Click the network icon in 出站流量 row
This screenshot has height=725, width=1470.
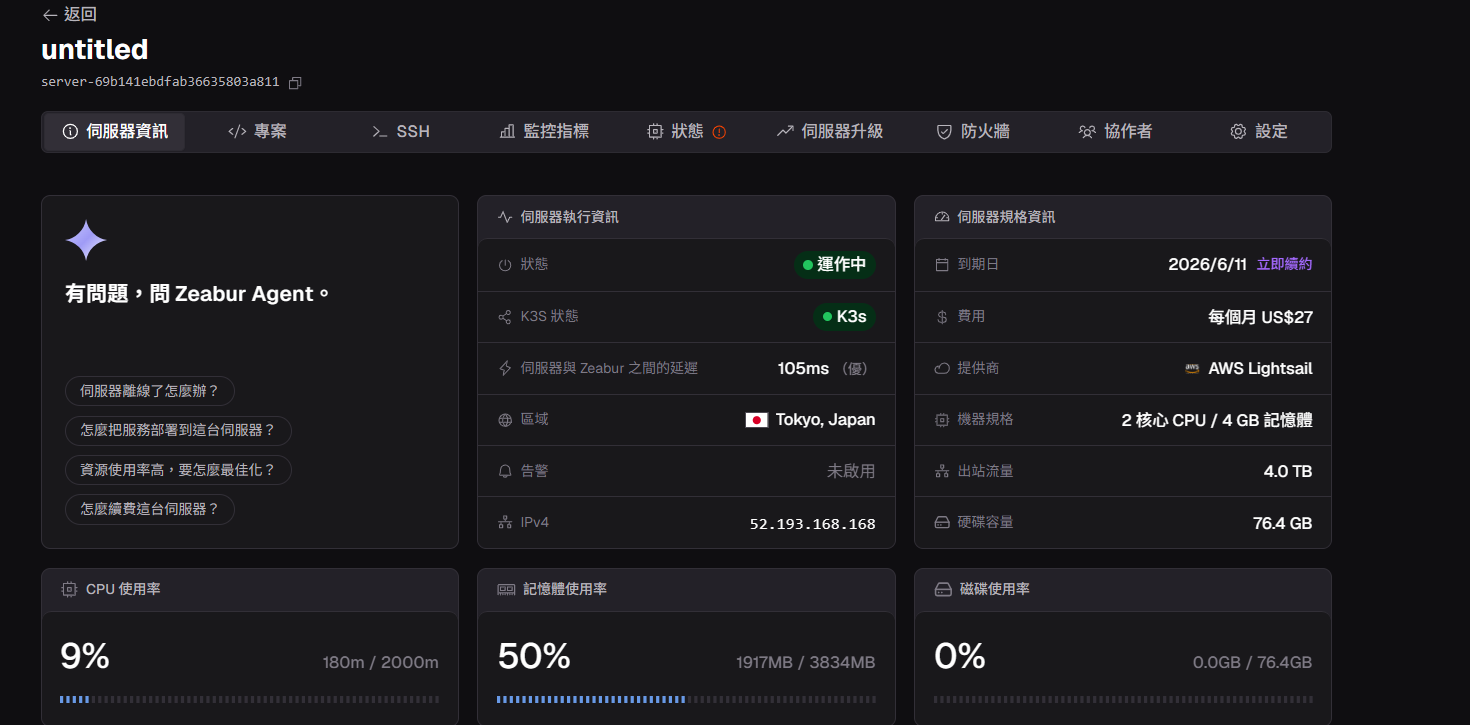coord(942,471)
